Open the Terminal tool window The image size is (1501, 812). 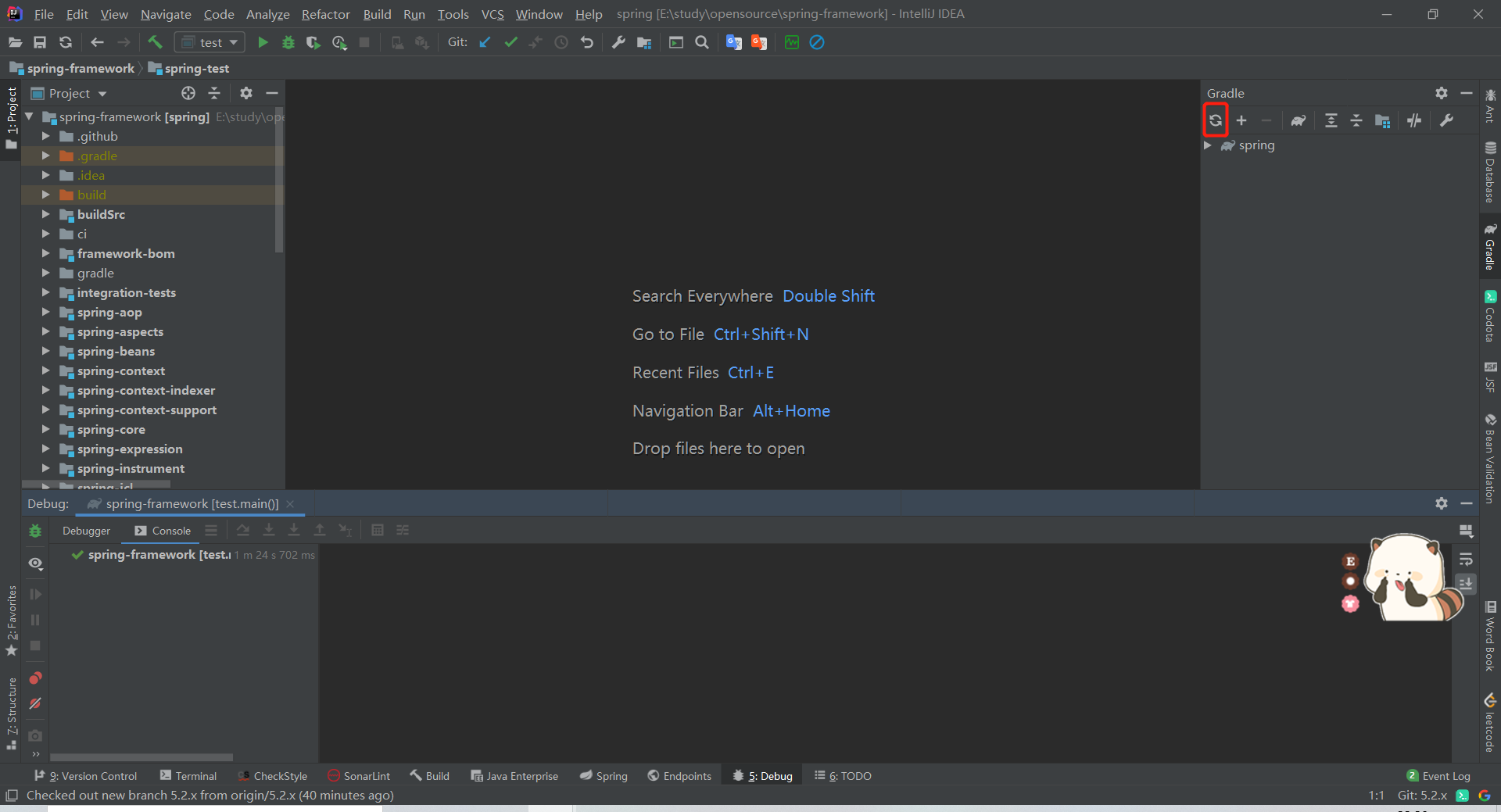[x=188, y=776]
